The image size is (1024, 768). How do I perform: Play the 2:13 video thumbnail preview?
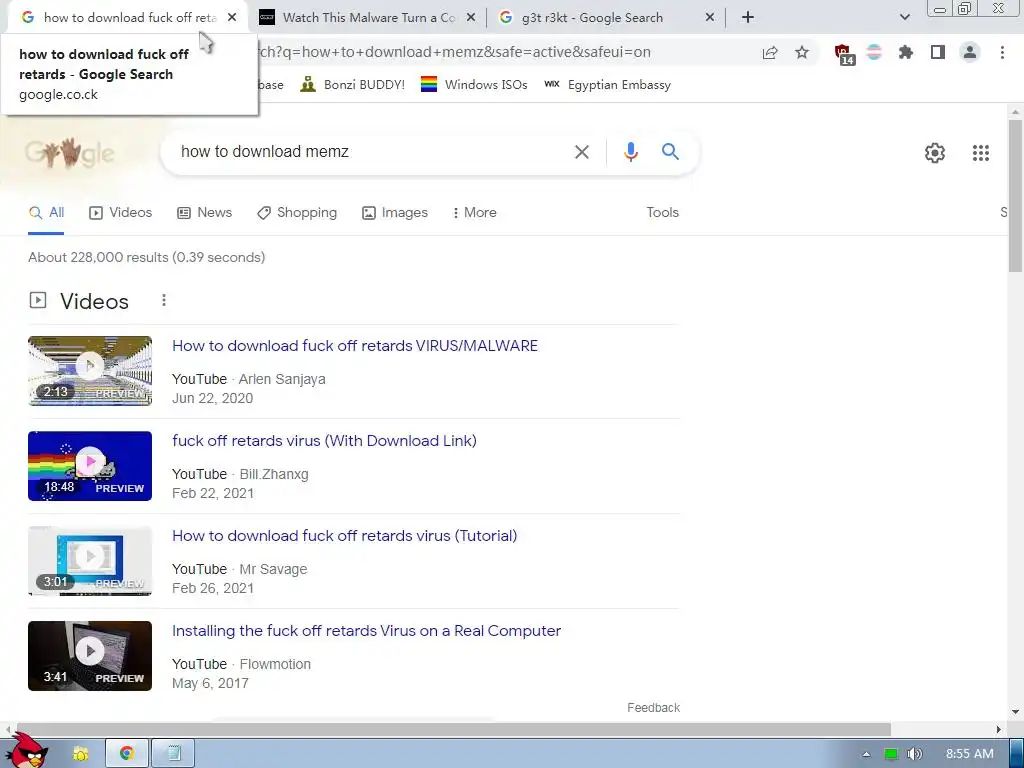90,370
